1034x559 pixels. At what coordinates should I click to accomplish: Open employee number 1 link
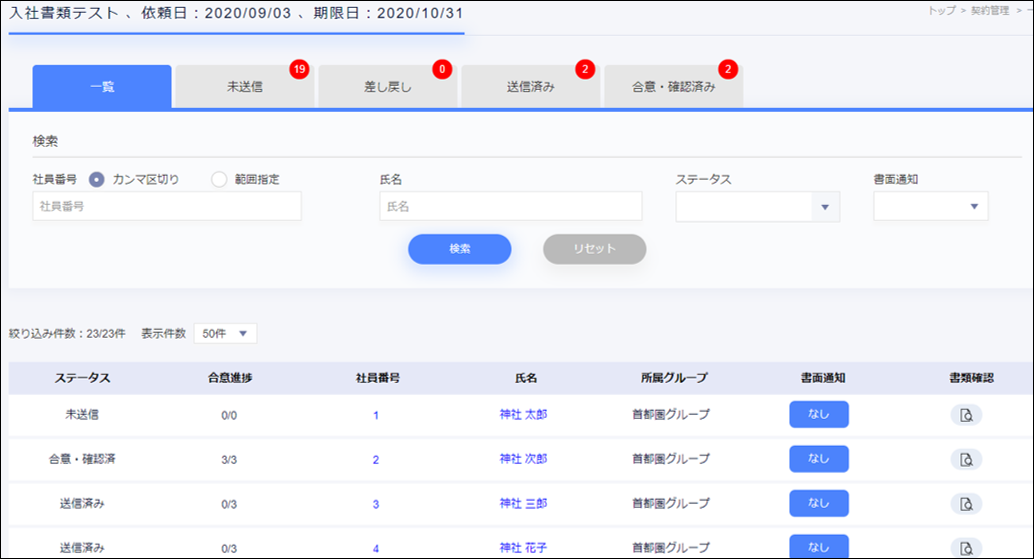click(376, 415)
